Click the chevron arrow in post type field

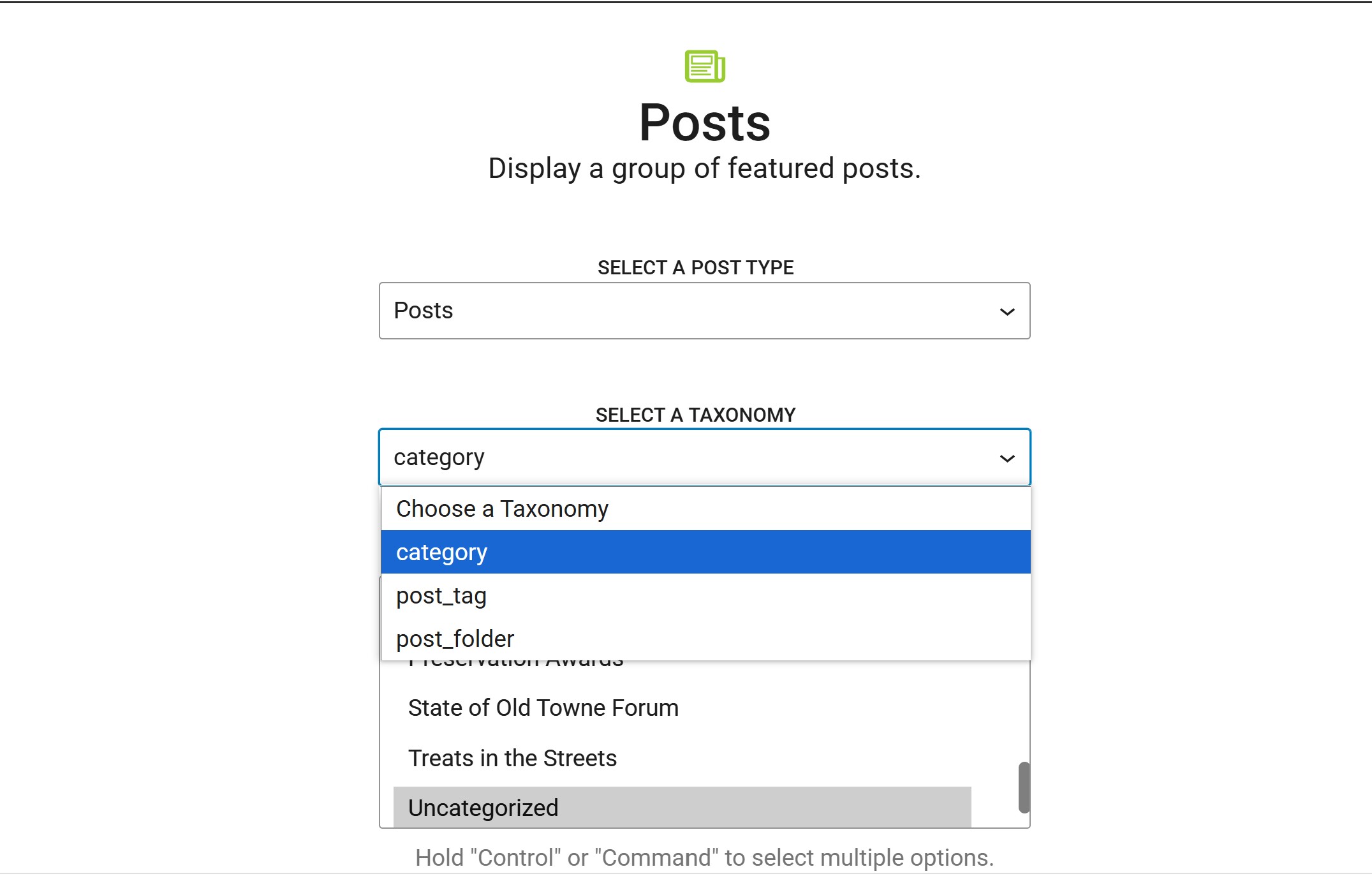[1007, 311]
